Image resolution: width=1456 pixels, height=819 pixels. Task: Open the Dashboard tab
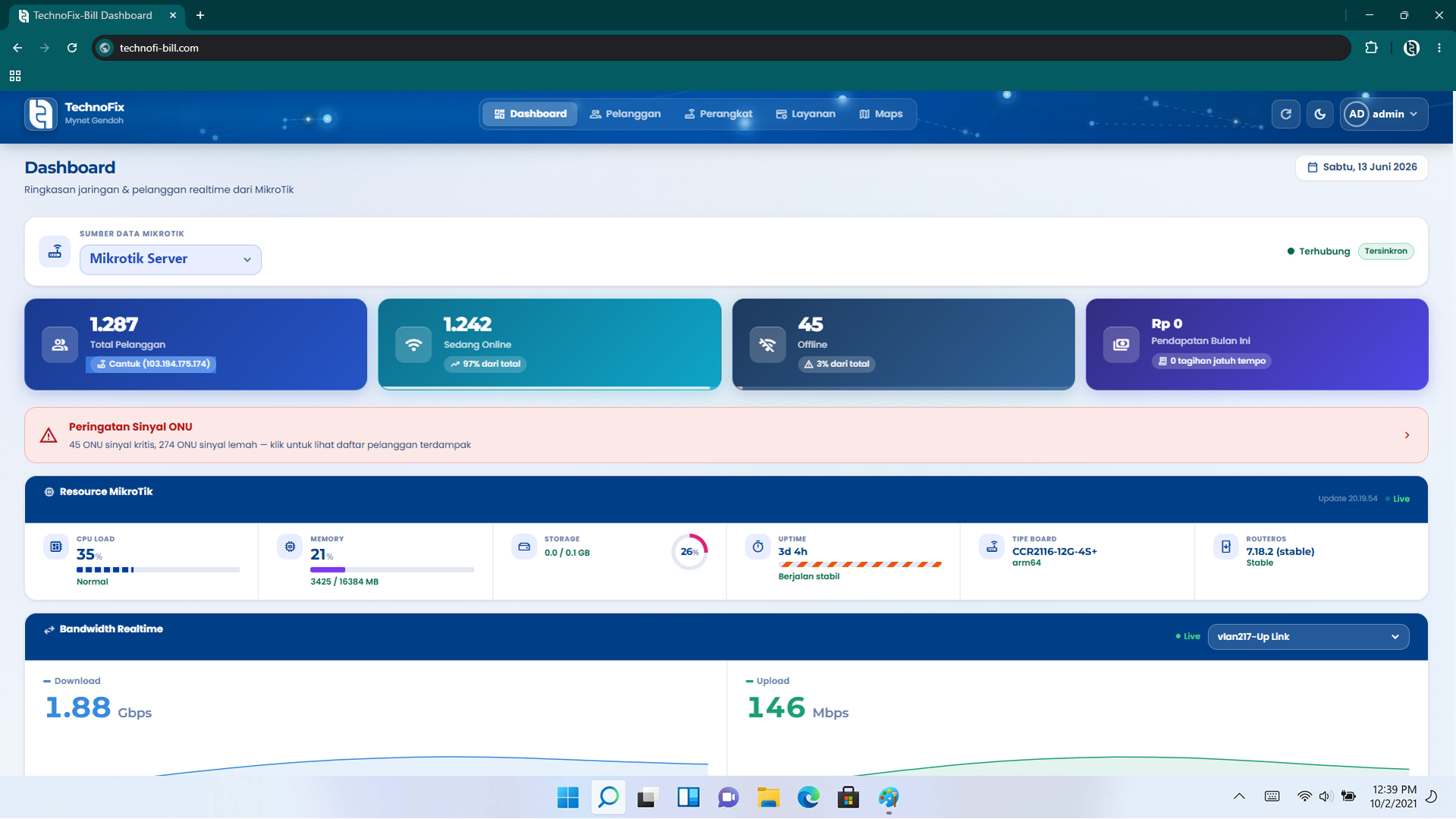[x=530, y=114]
